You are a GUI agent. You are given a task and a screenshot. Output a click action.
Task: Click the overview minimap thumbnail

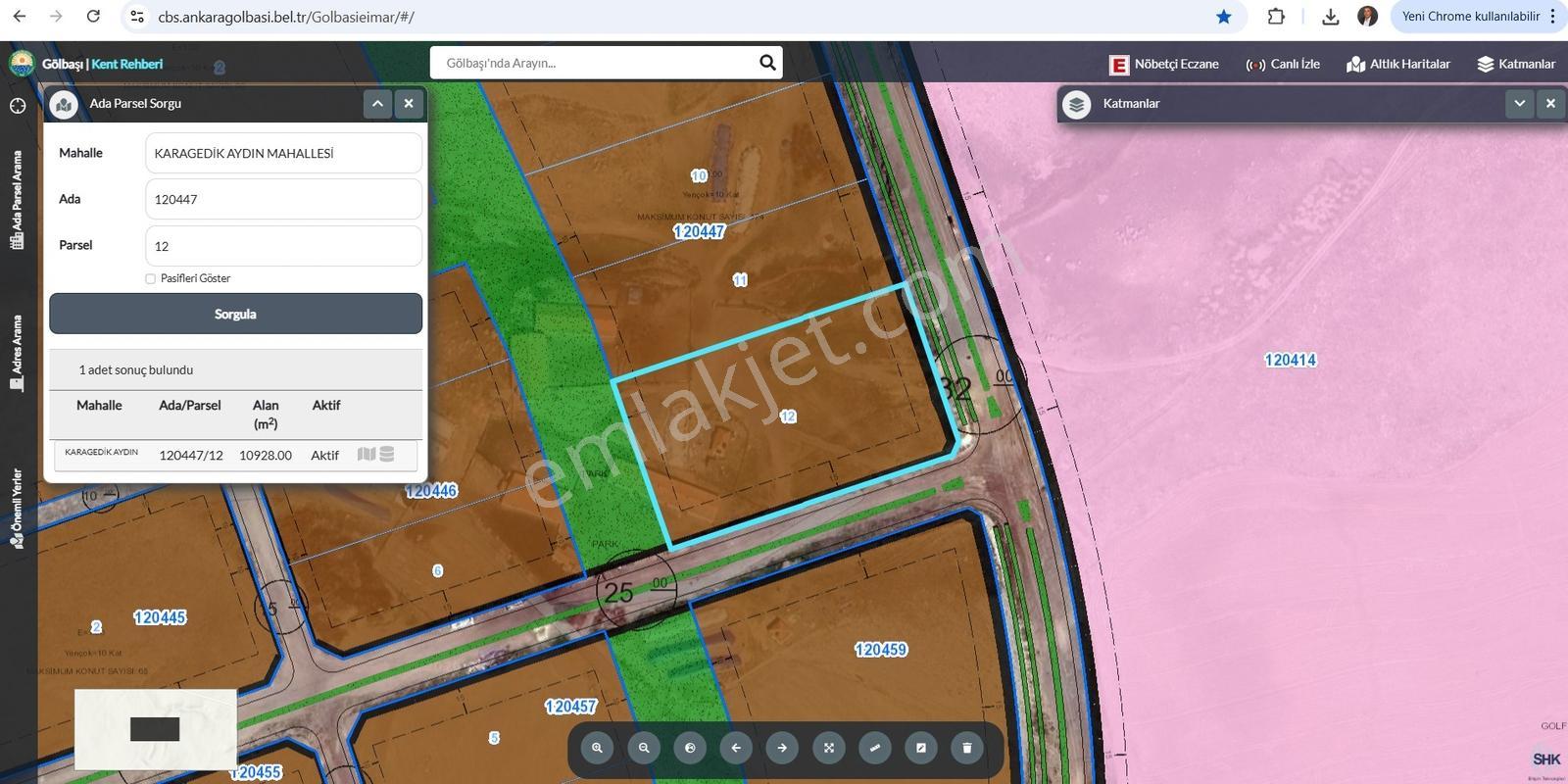click(x=156, y=729)
